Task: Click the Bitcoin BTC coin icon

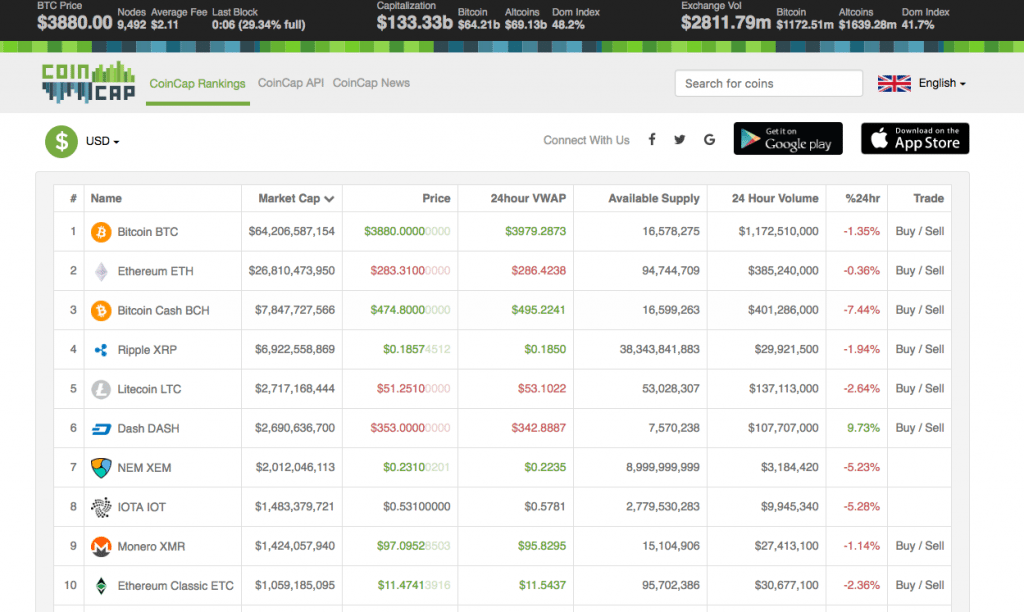Action: click(x=101, y=232)
